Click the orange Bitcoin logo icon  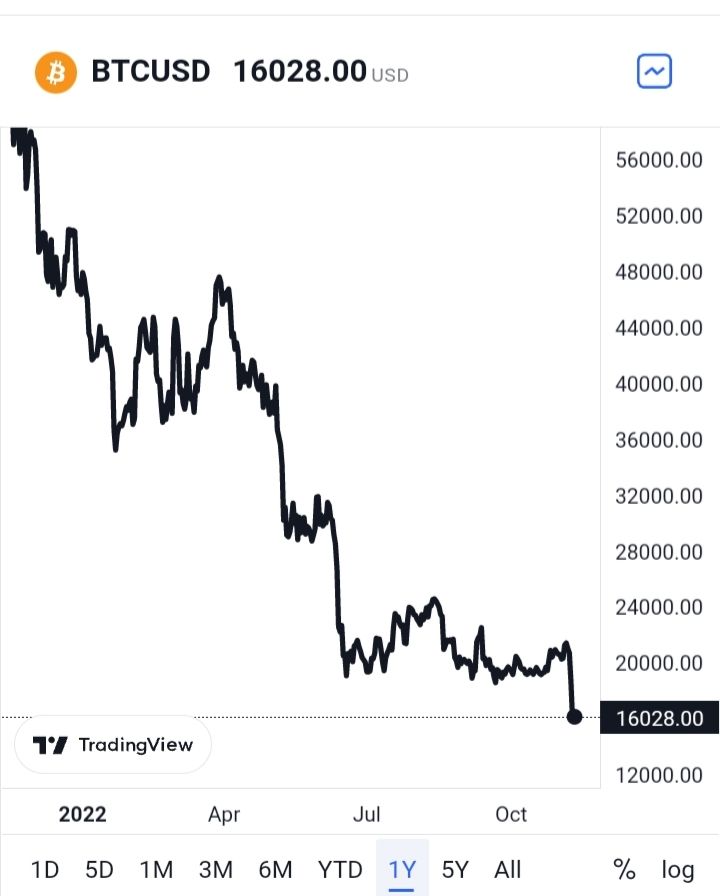56,72
